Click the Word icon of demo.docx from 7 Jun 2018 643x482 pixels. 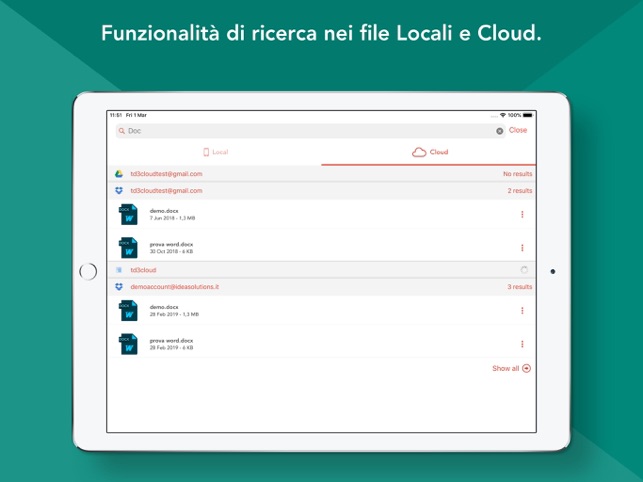coord(128,214)
